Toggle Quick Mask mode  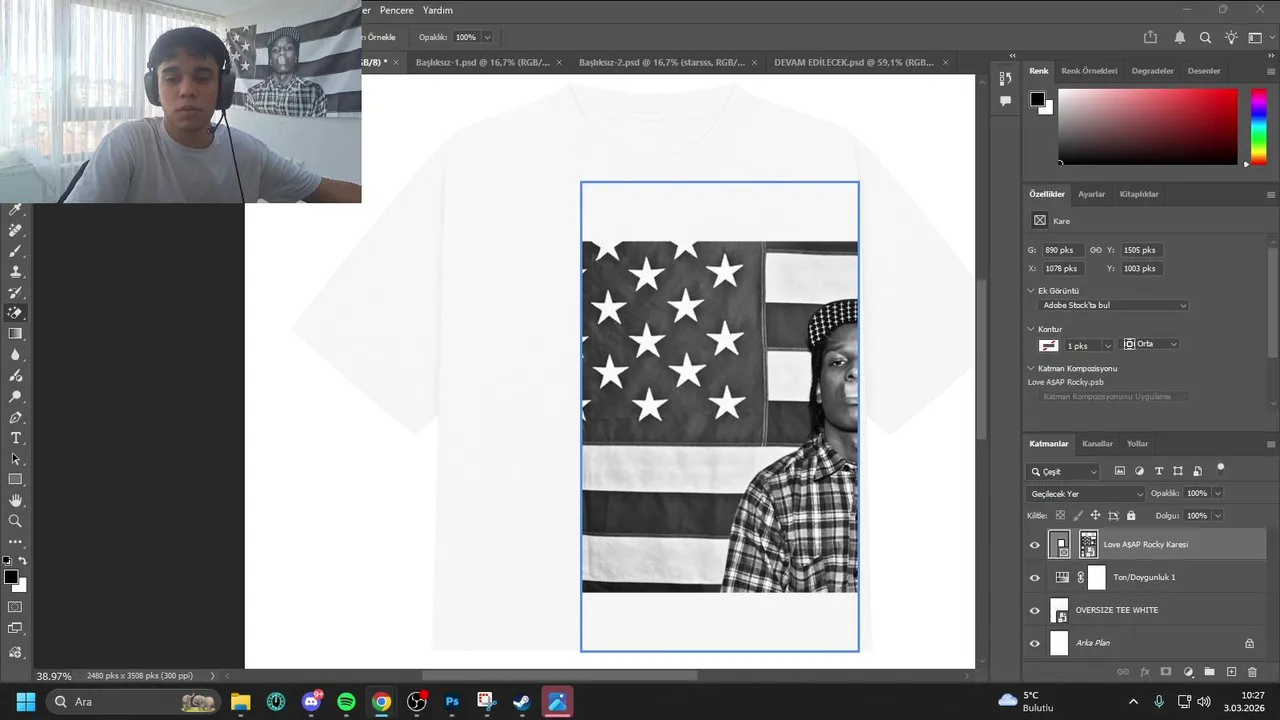(15, 606)
